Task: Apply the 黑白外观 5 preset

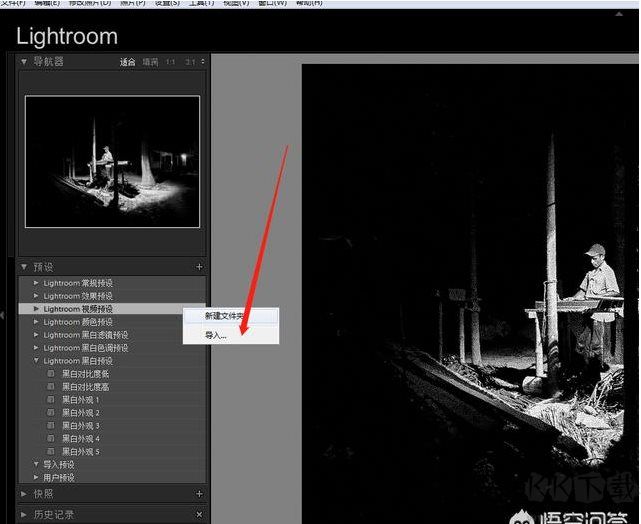Action: pos(81,452)
